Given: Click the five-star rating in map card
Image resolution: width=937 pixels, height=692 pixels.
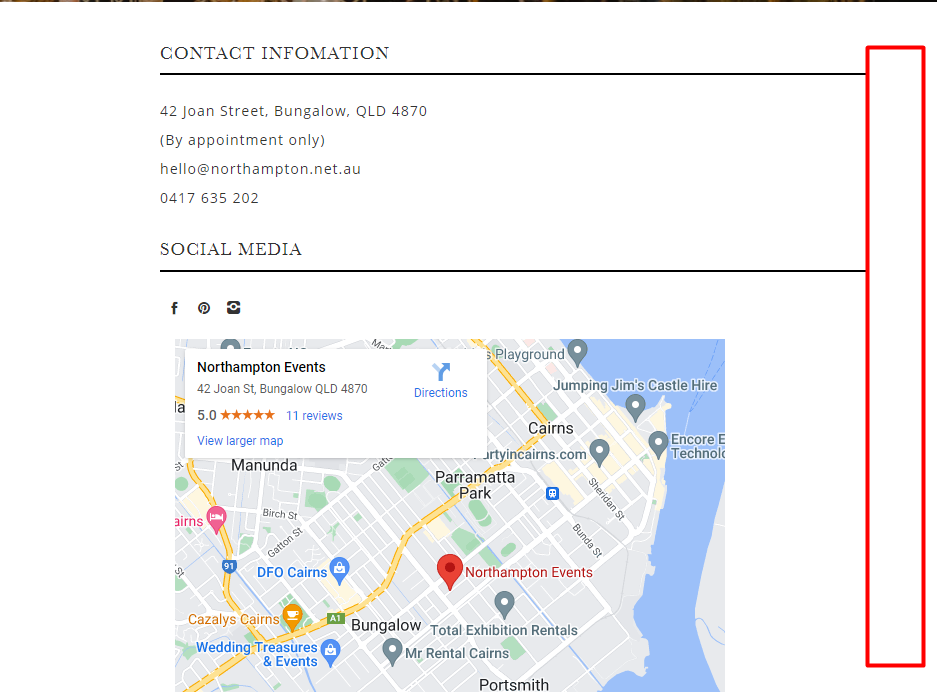Looking at the screenshot, I should [x=247, y=415].
